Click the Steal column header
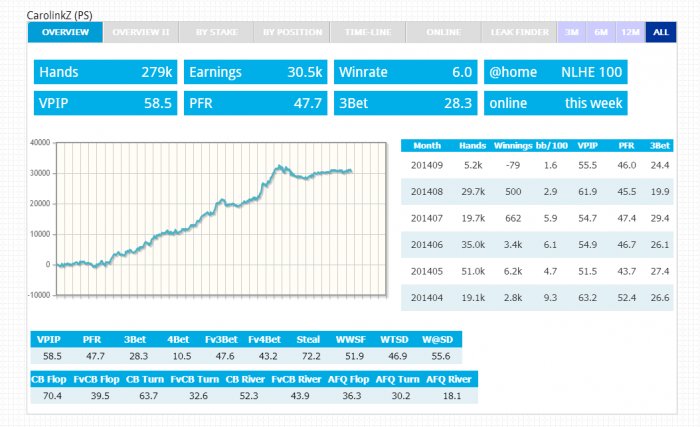 coord(308,339)
